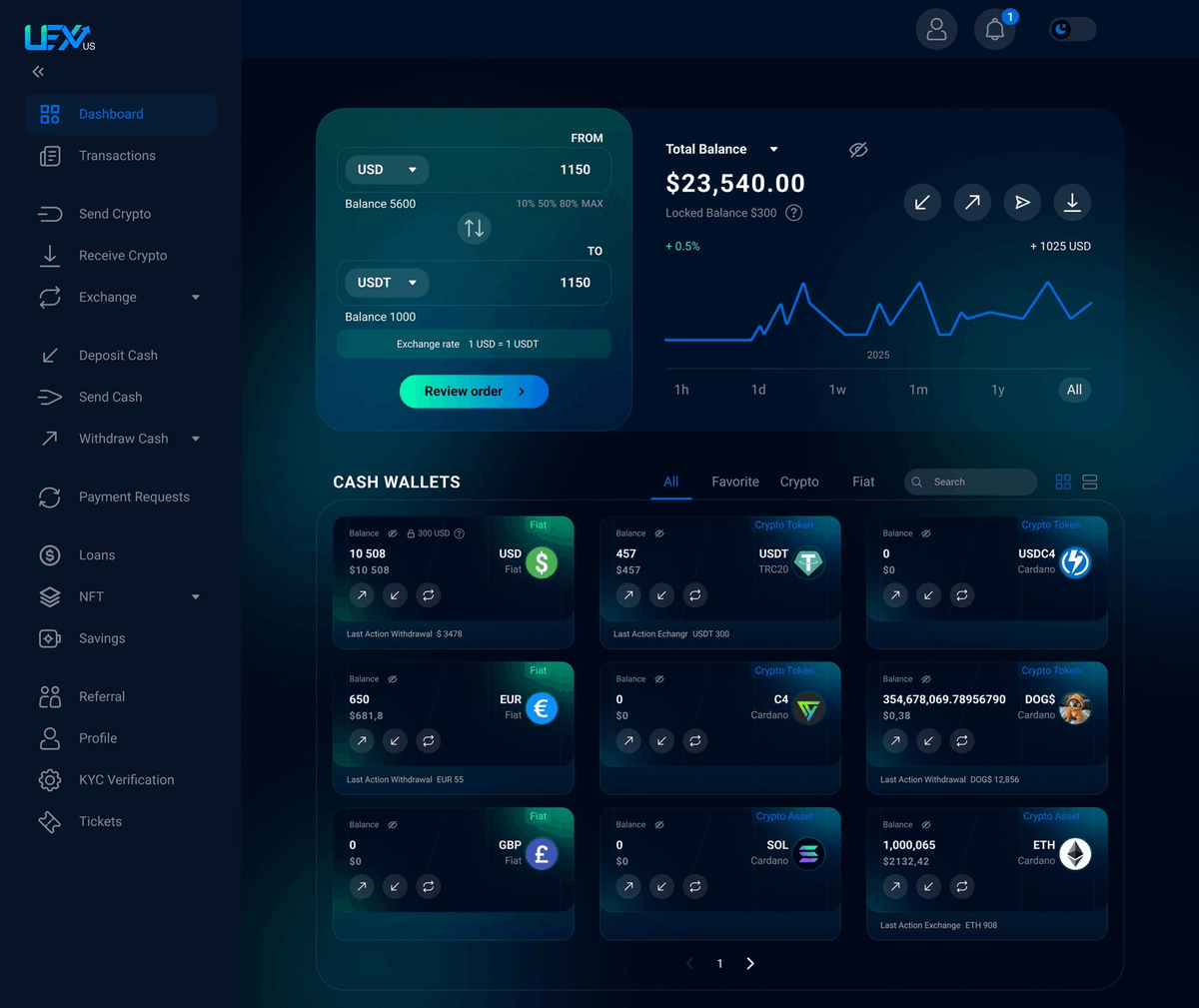Select the Favorite wallets tab

click(x=735, y=482)
